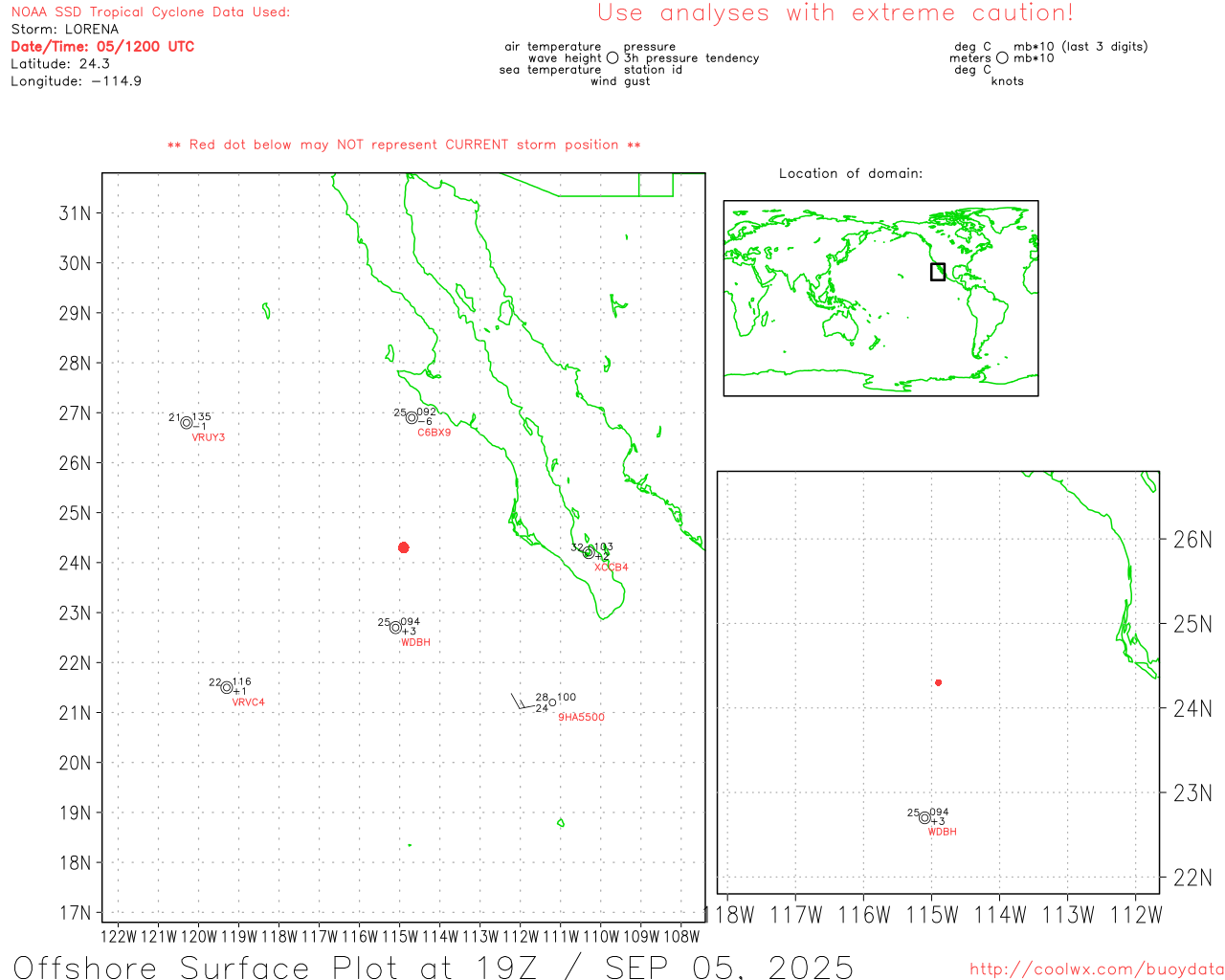Image resolution: width=1225 pixels, height=980 pixels.
Task: Click the 9HA5500 red station label
Action: pyautogui.click(x=582, y=717)
